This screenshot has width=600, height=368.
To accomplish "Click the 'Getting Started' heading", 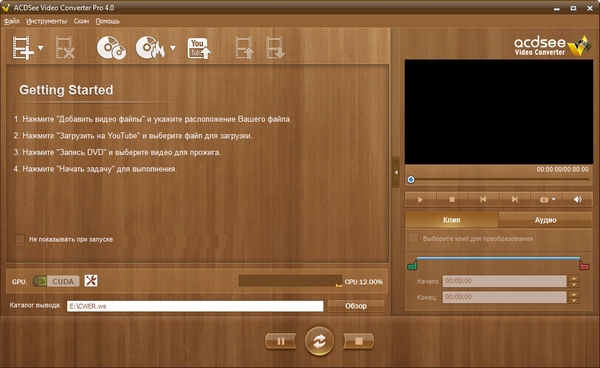I will (66, 90).
